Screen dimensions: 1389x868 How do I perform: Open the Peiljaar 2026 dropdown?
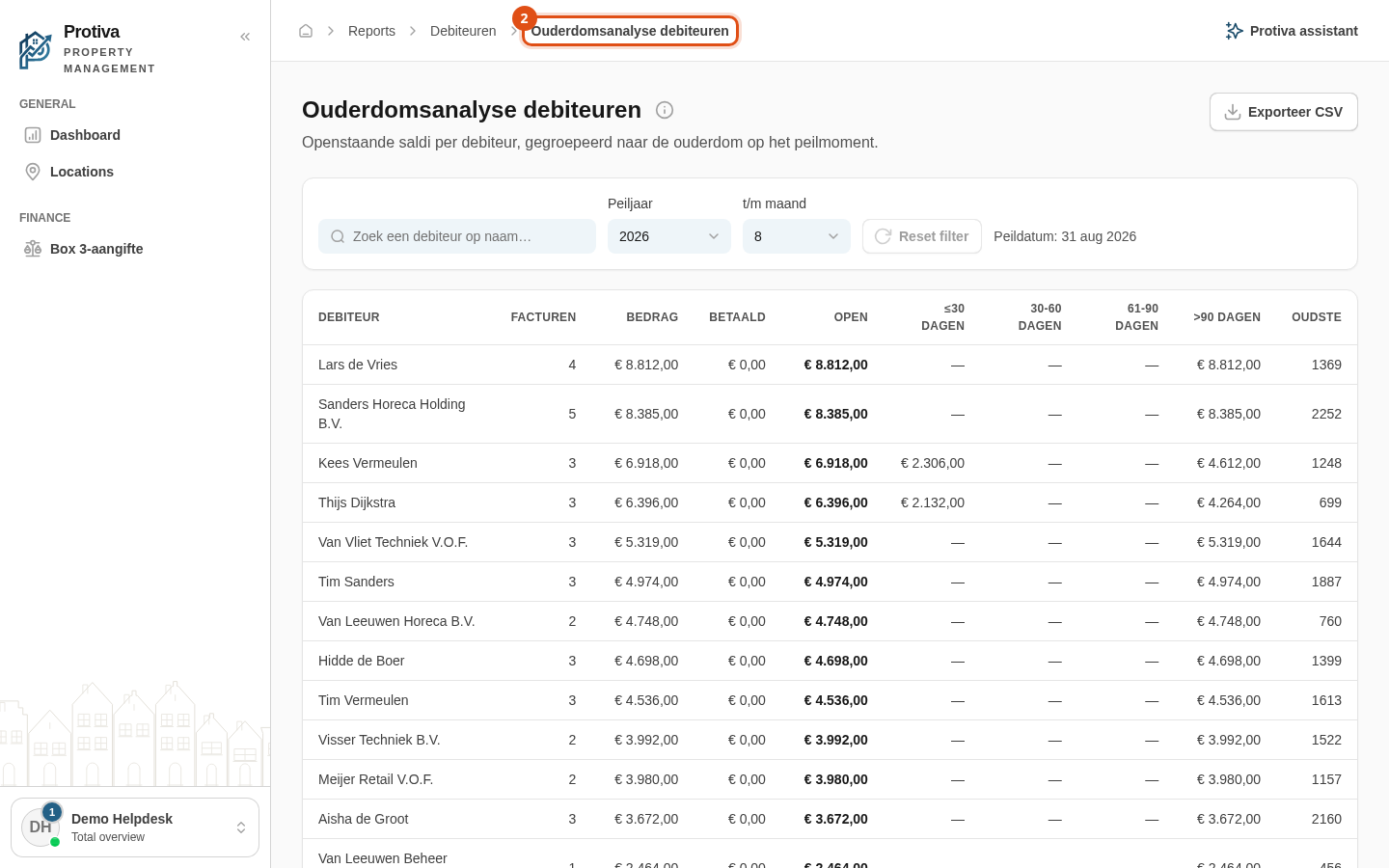[x=669, y=236]
